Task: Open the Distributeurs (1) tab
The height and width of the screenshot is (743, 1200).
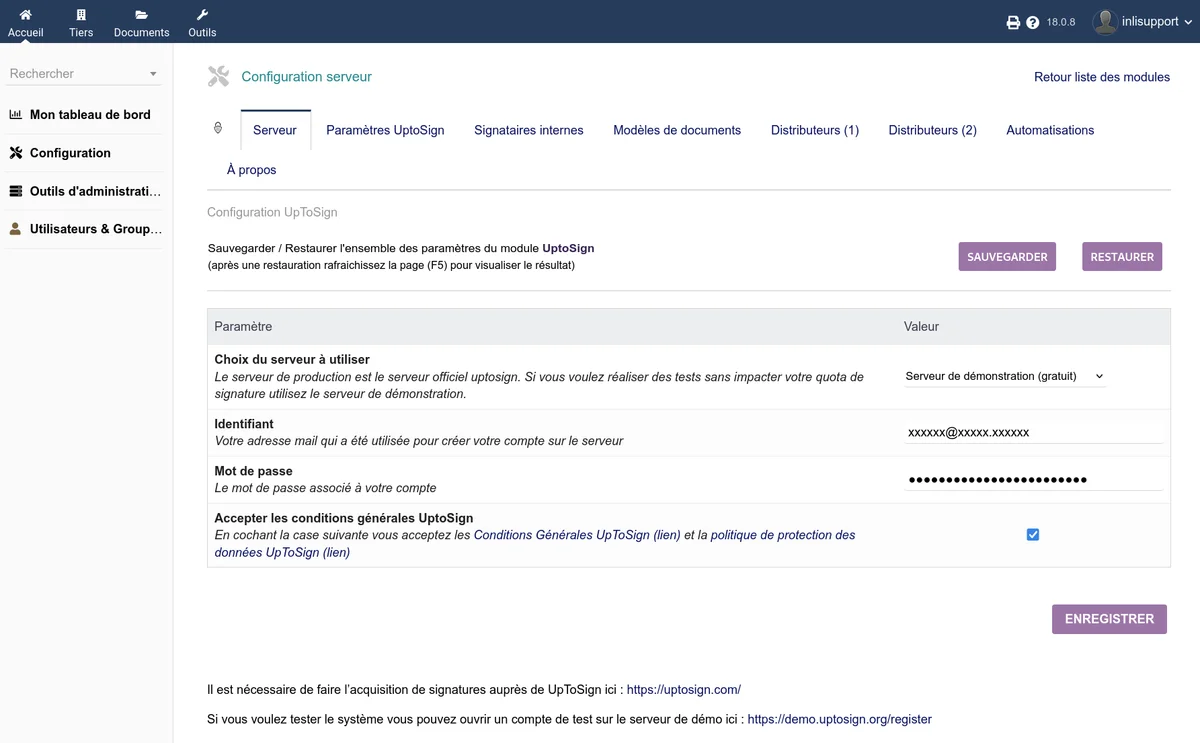Action: pos(815,130)
